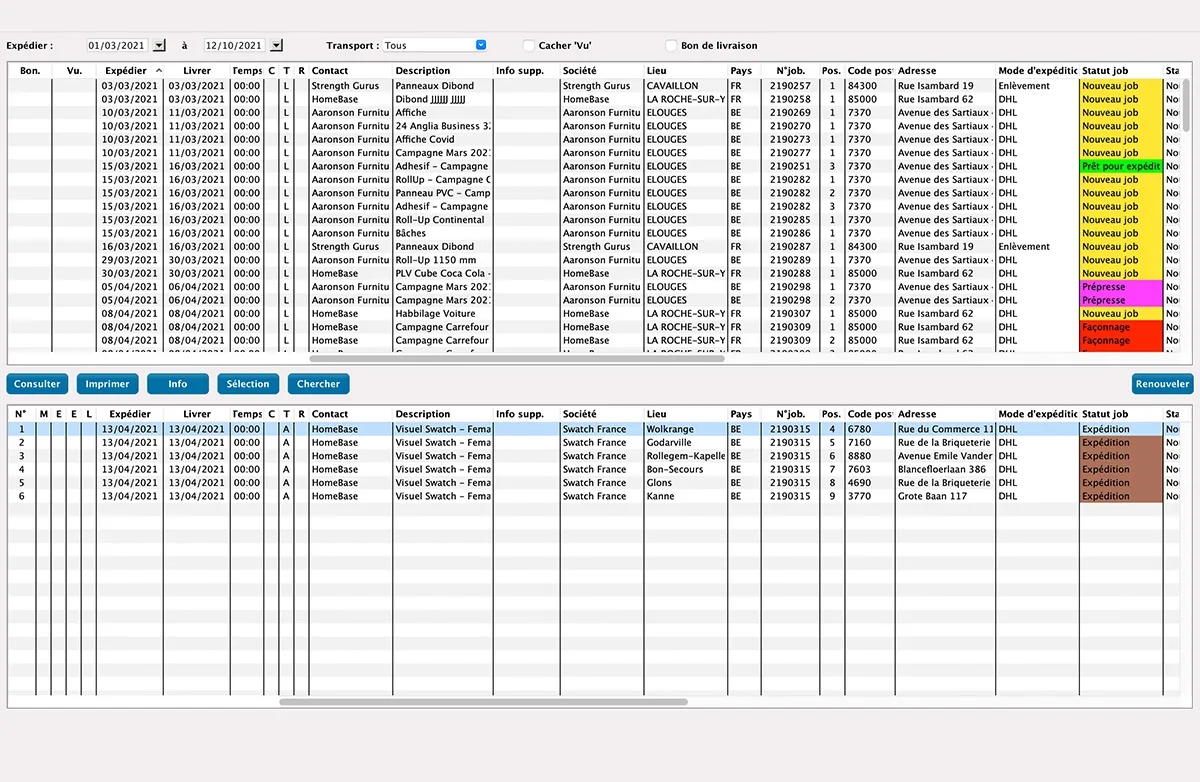Select job number 2190258 cell
Viewport: 1200px width, 782px height.
(790, 99)
